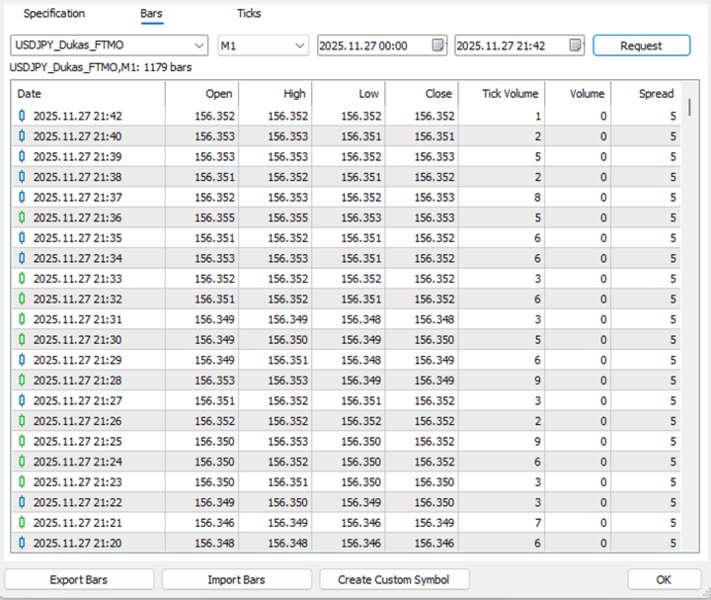Click the Open column header

pyautogui.click(x=202, y=93)
